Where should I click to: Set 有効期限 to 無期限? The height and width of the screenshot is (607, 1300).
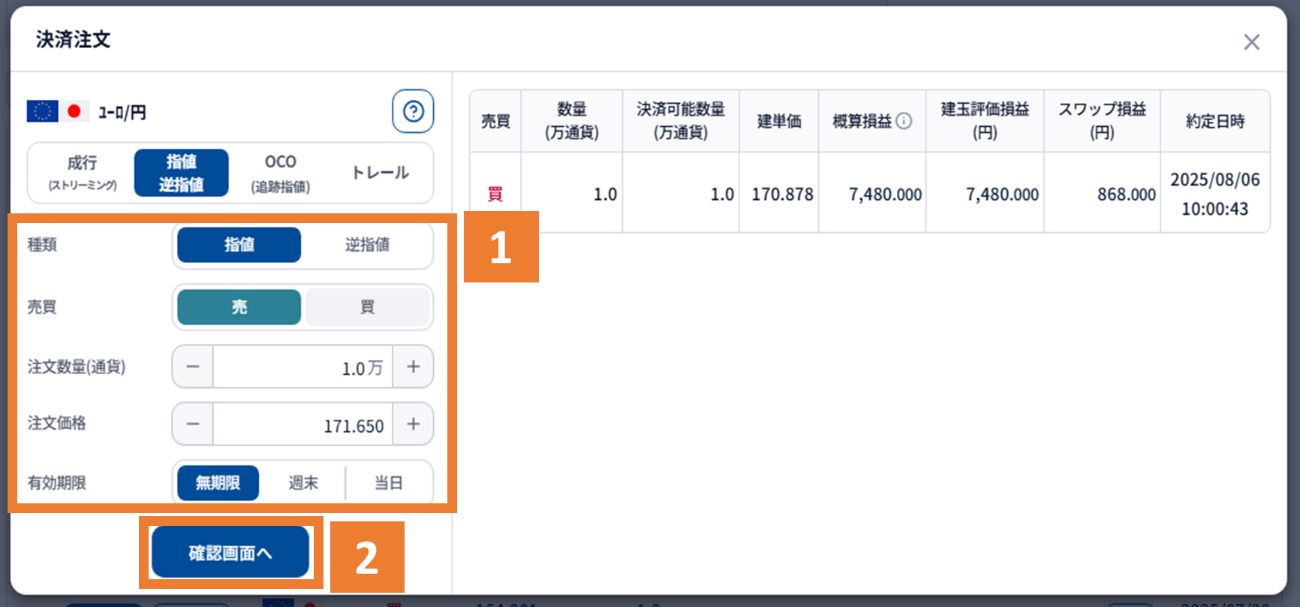point(218,483)
